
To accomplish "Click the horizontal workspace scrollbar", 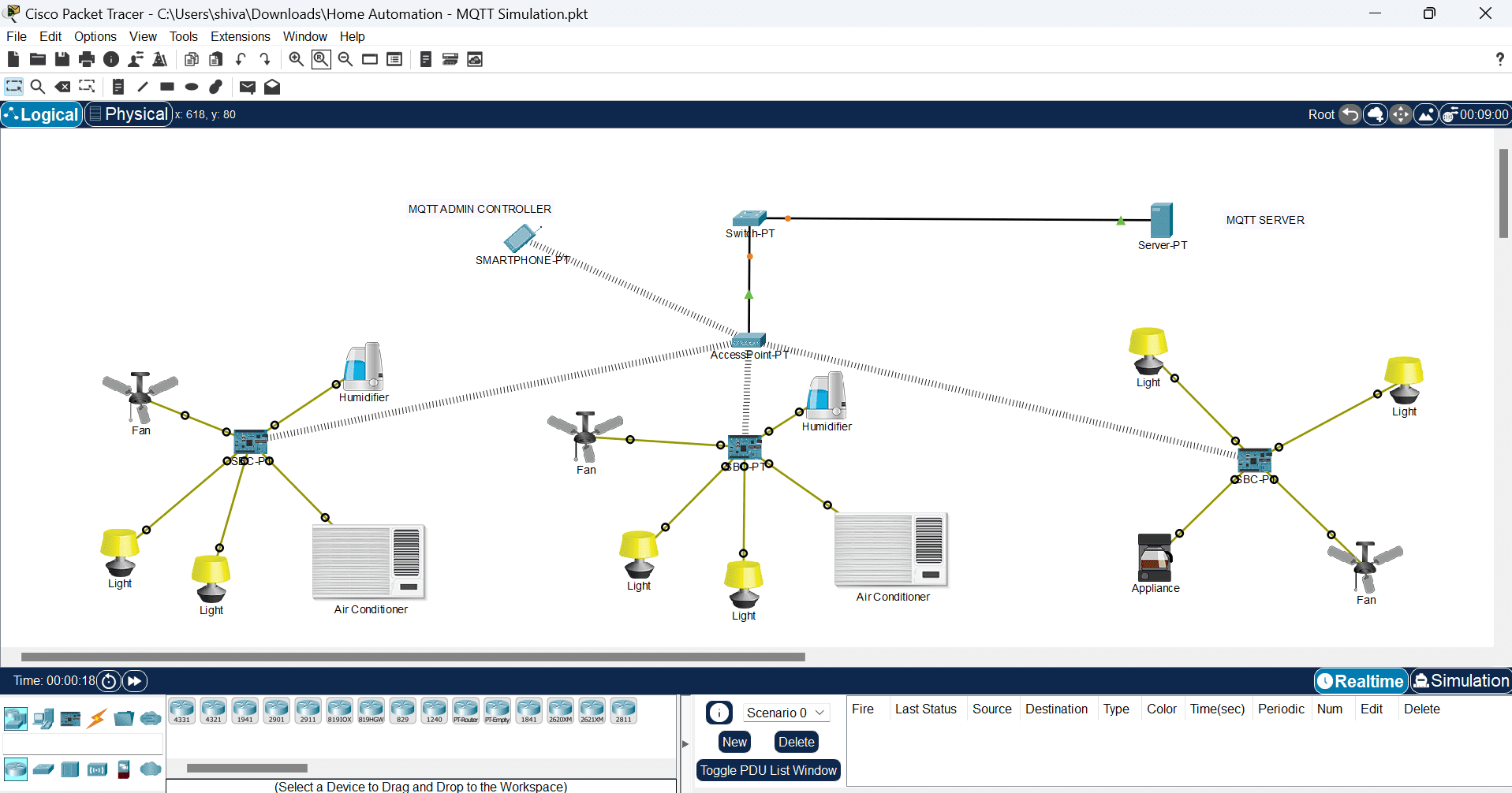I will [413, 657].
